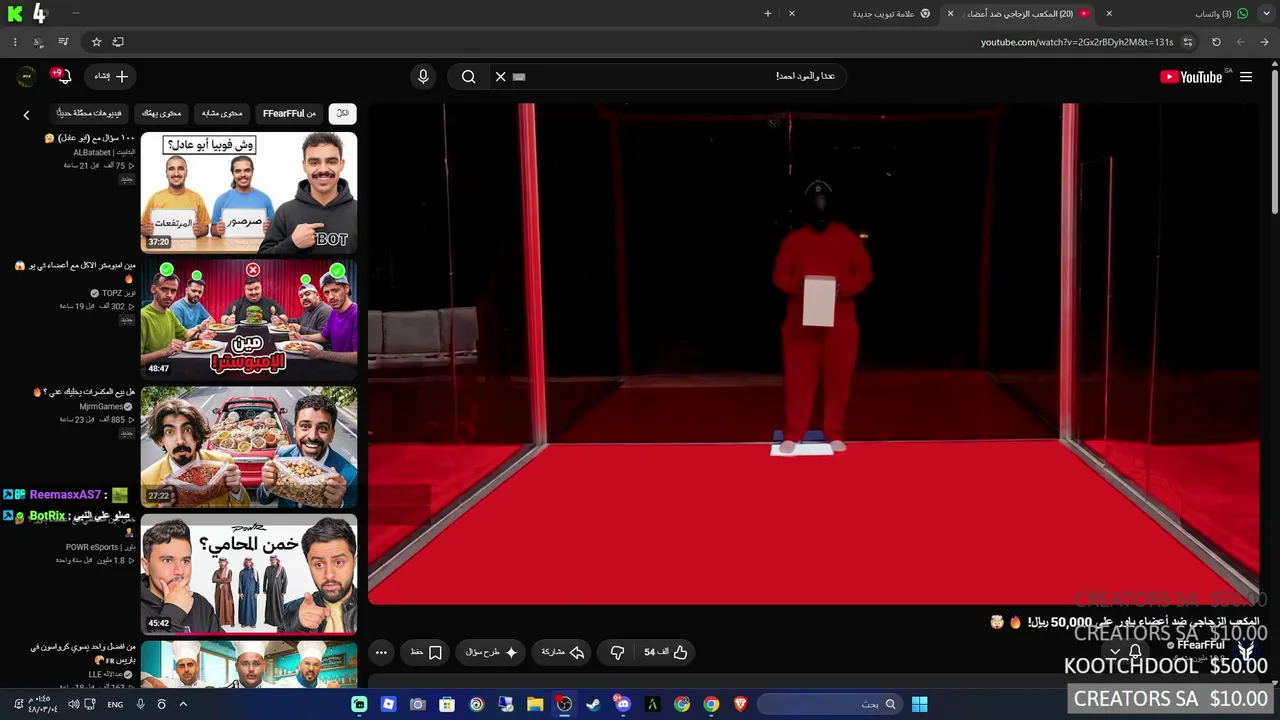
Task: Open the three chefs video thumbnail
Action: click(249, 665)
